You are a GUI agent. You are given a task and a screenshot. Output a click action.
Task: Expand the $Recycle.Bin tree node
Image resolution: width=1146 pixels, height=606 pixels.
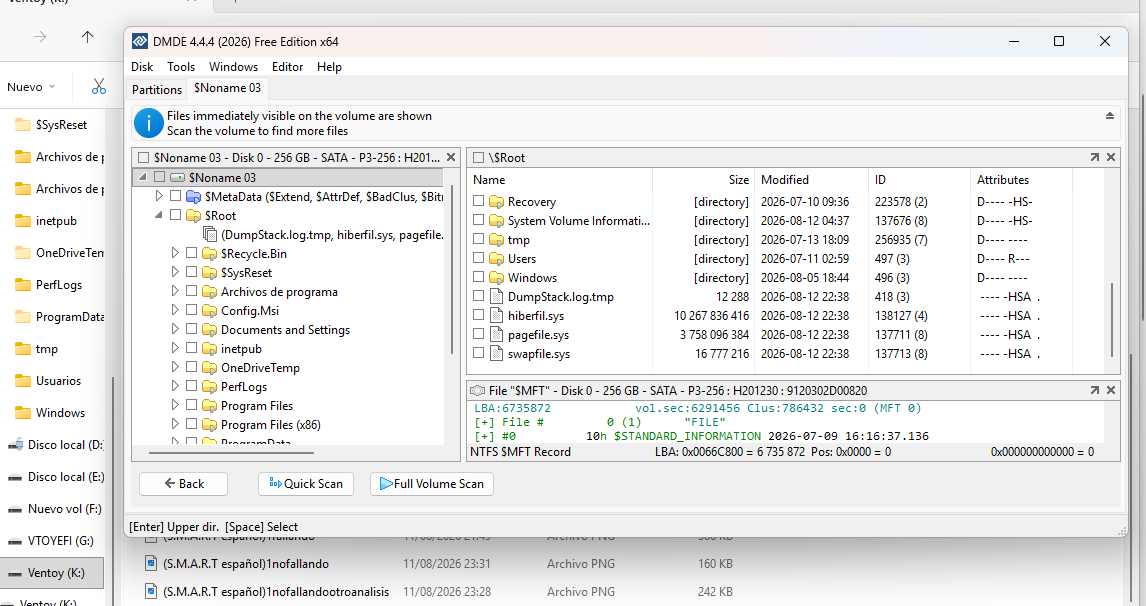click(175, 253)
